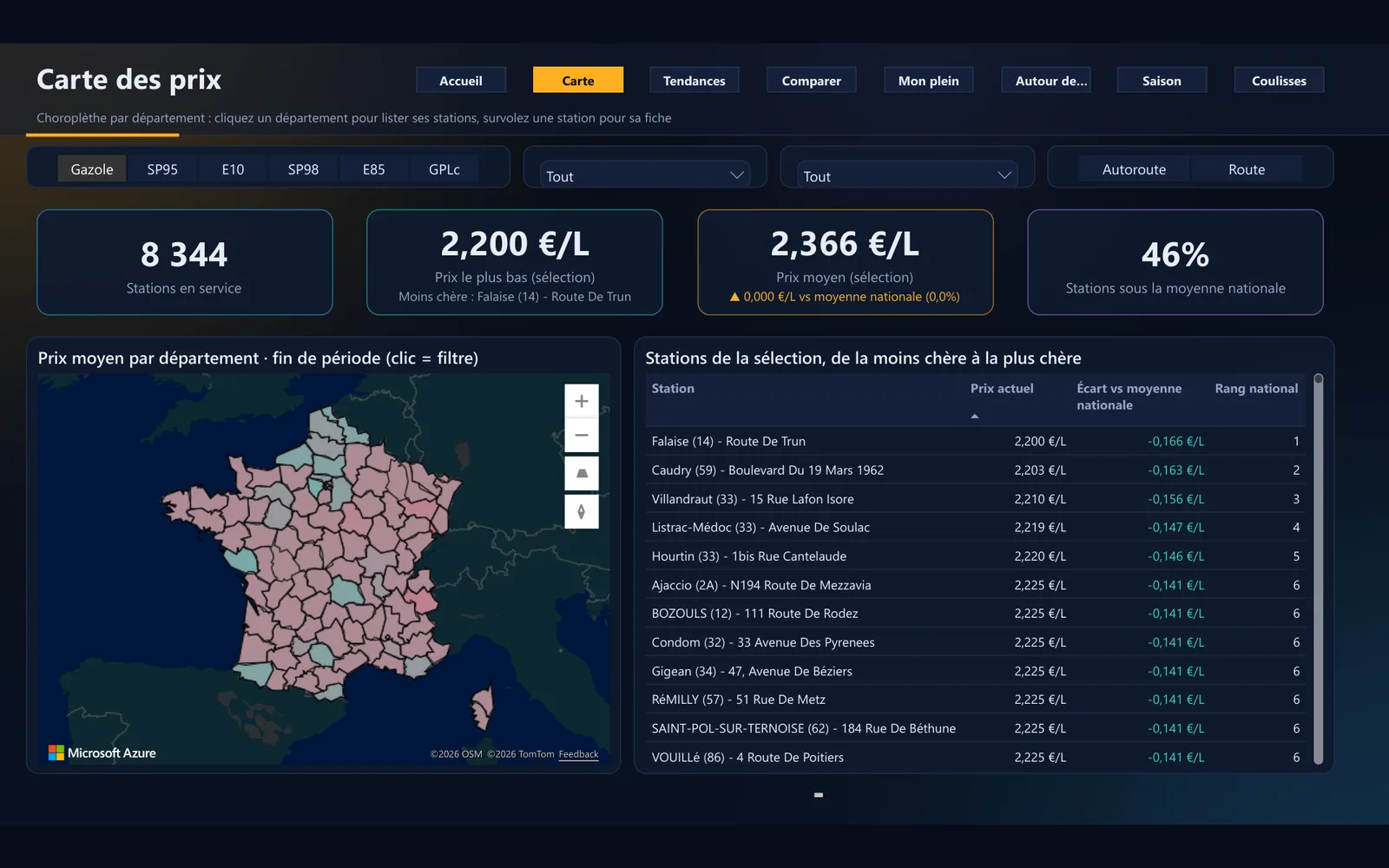Select the SP98 fuel filter
1389x868 pixels.
point(303,169)
